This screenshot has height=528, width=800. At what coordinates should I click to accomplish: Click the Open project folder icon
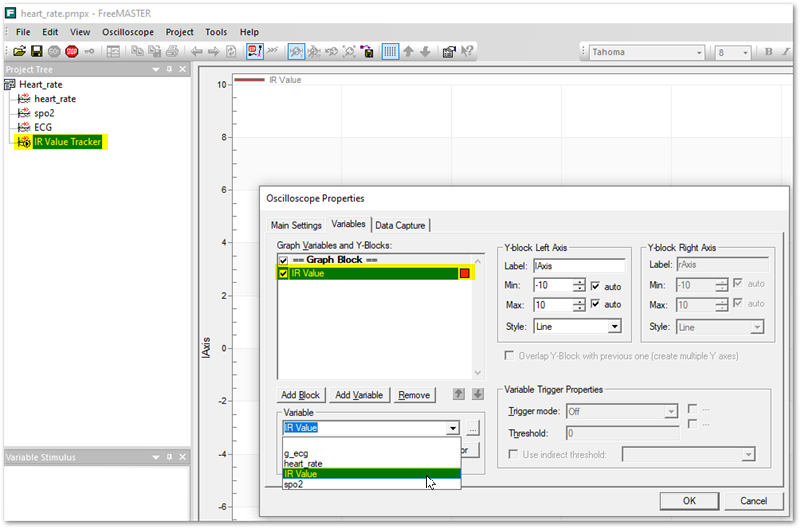point(19,51)
